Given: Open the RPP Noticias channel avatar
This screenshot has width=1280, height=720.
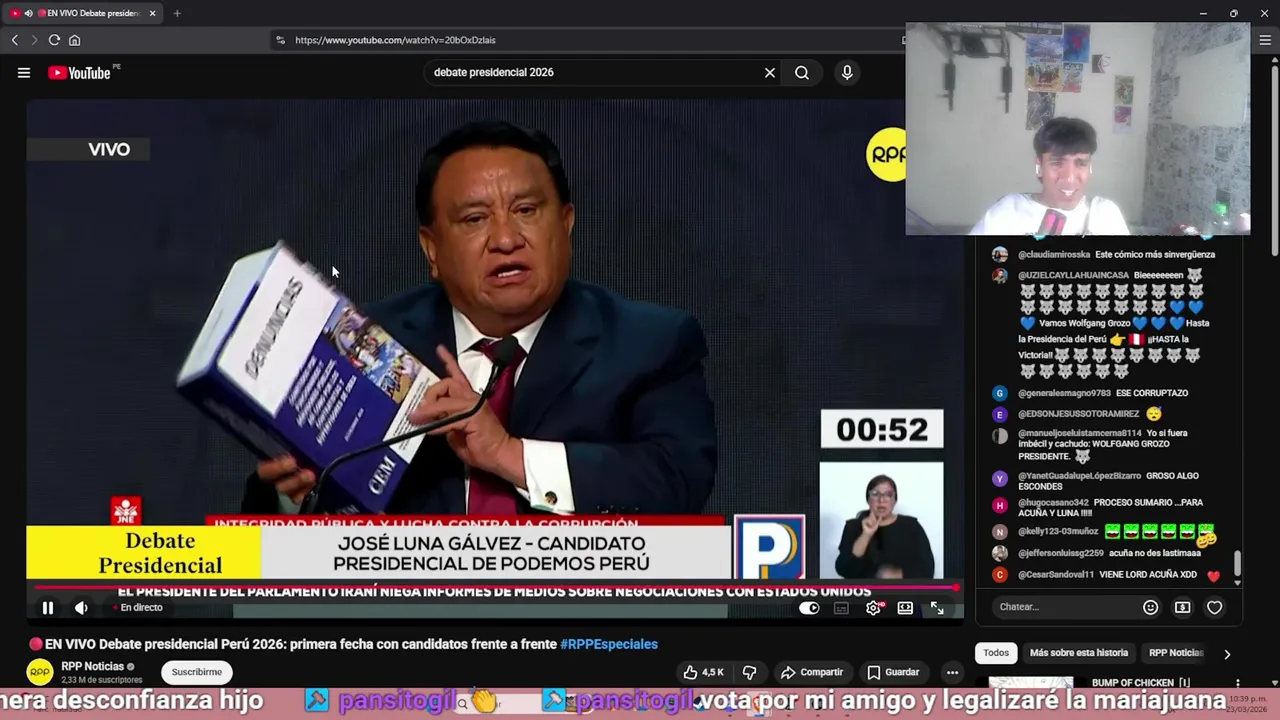Looking at the screenshot, I should pyautogui.click(x=40, y=672).
